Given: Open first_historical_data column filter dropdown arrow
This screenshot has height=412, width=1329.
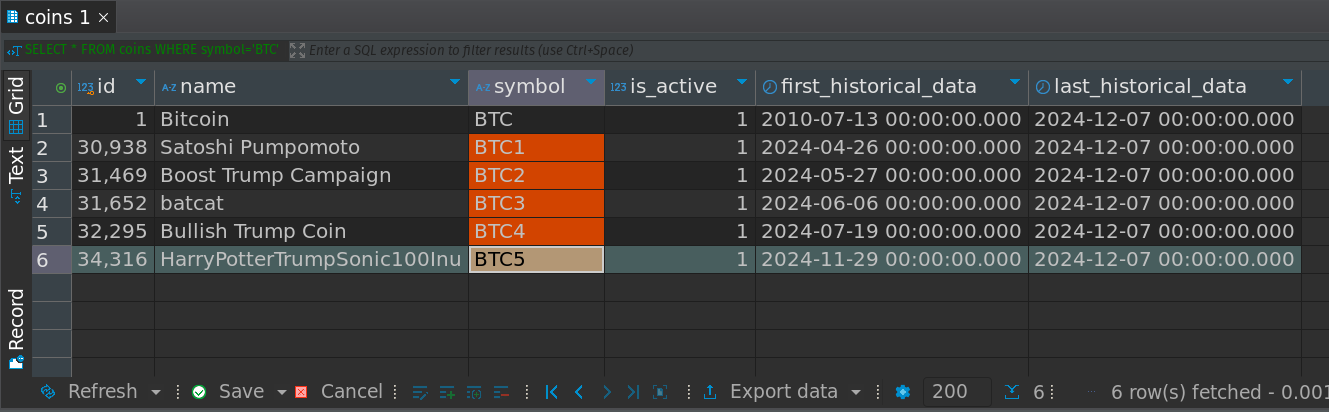Looking at the screenshot, I should (x=1015, y=82).
